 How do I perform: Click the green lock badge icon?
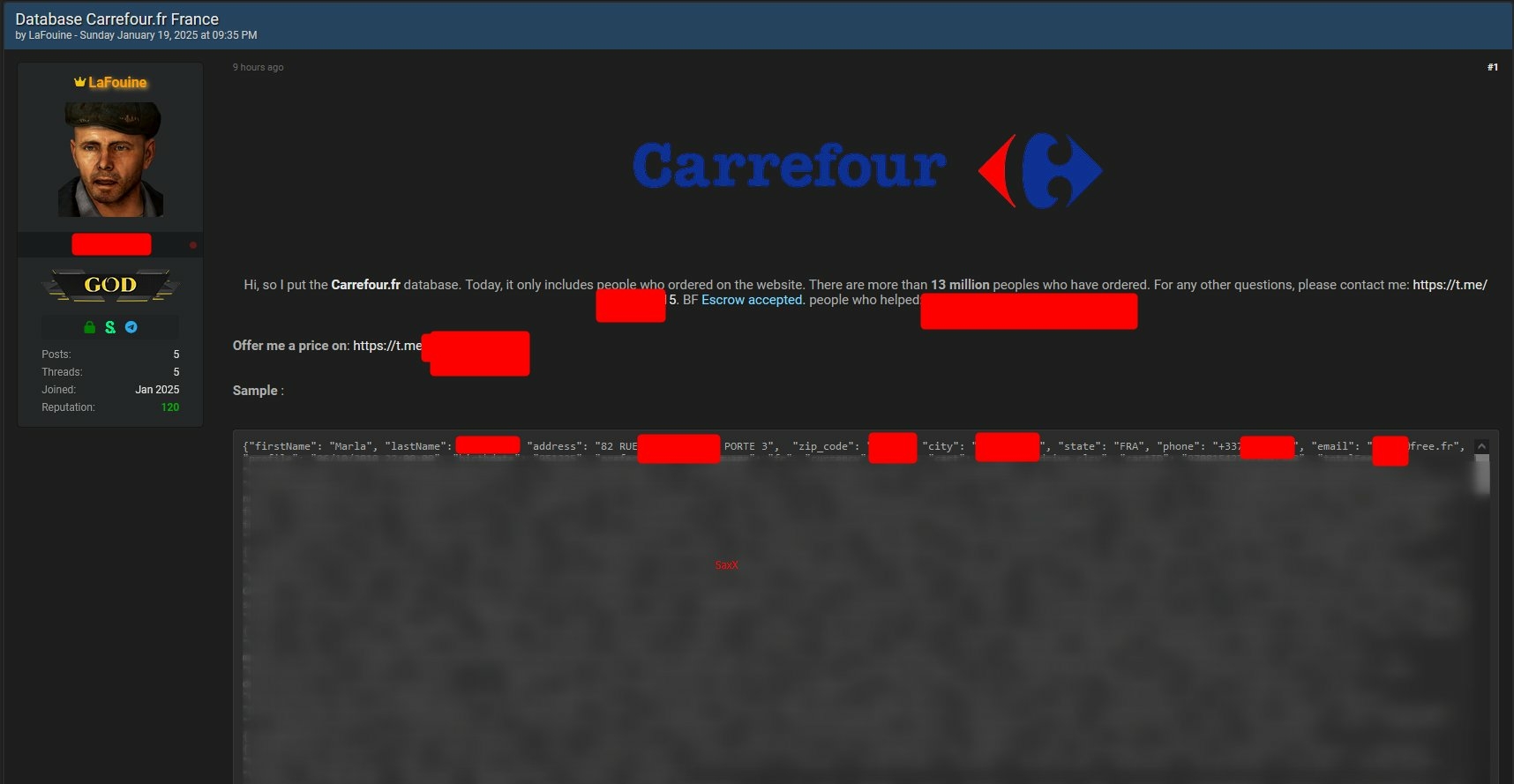[89, 327]
